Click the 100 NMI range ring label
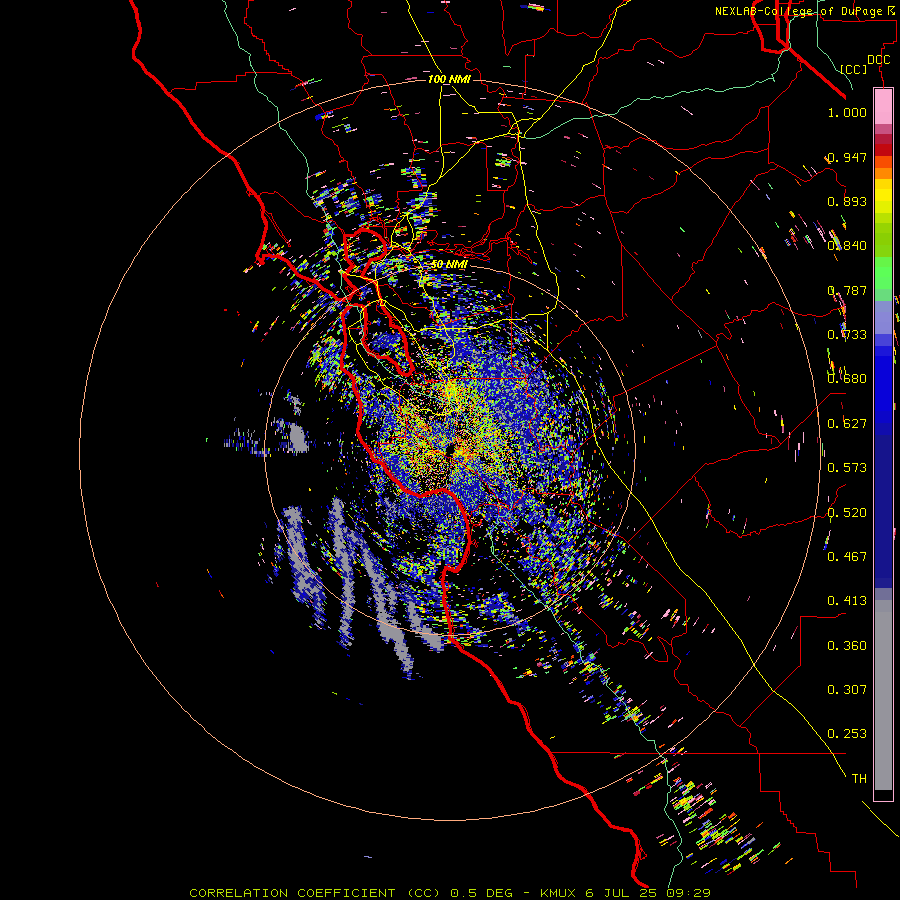Image resolution: width=900 pixels, height=900 pixels. pos(449,79)
